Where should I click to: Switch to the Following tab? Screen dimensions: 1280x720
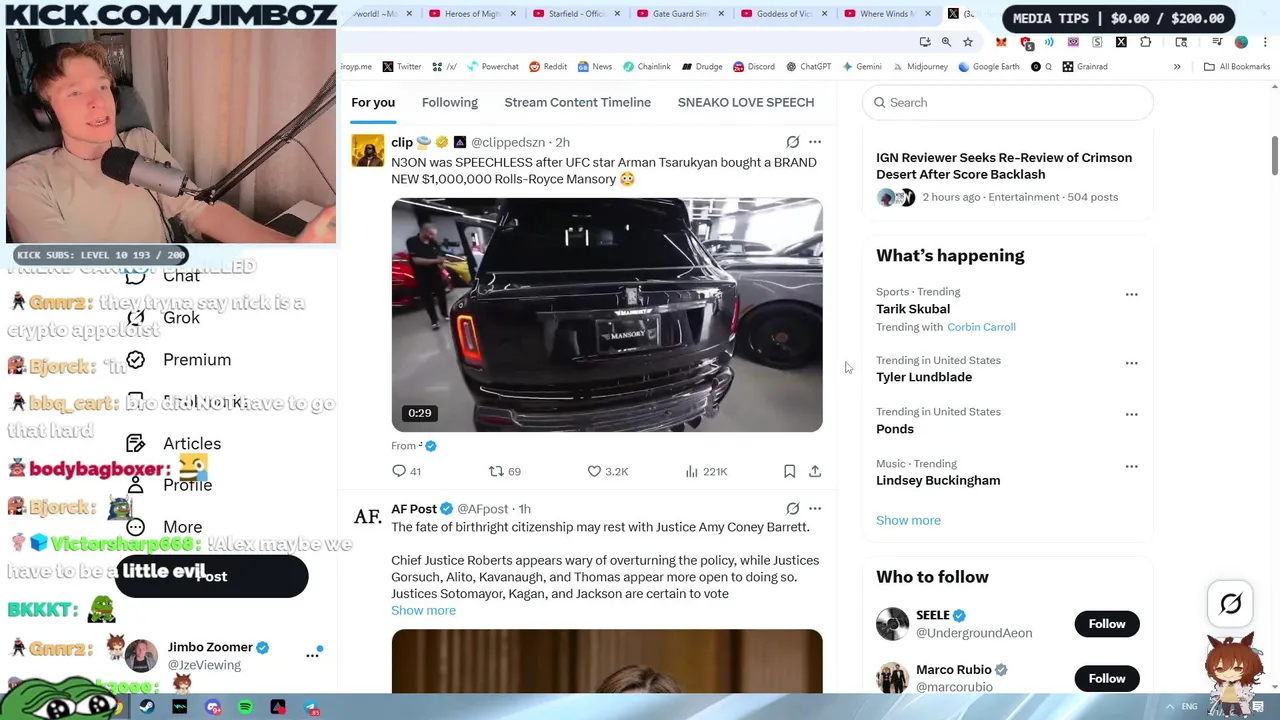(x=449, y=102)
